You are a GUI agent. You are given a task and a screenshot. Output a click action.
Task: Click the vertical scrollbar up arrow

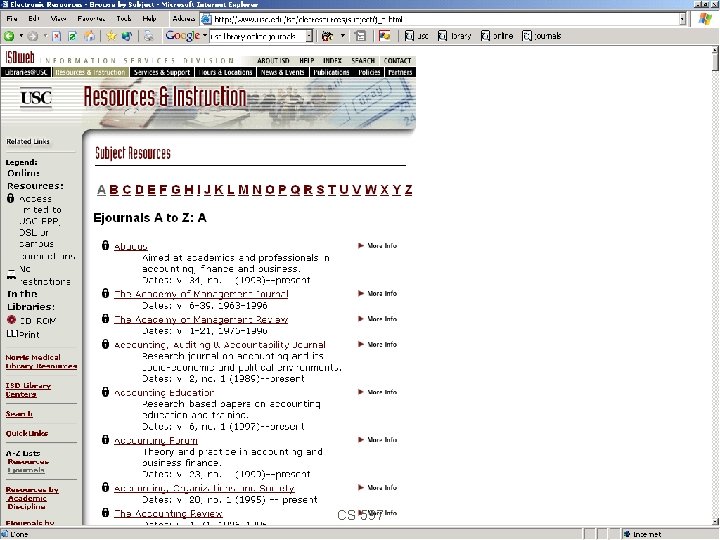(715, 50)
